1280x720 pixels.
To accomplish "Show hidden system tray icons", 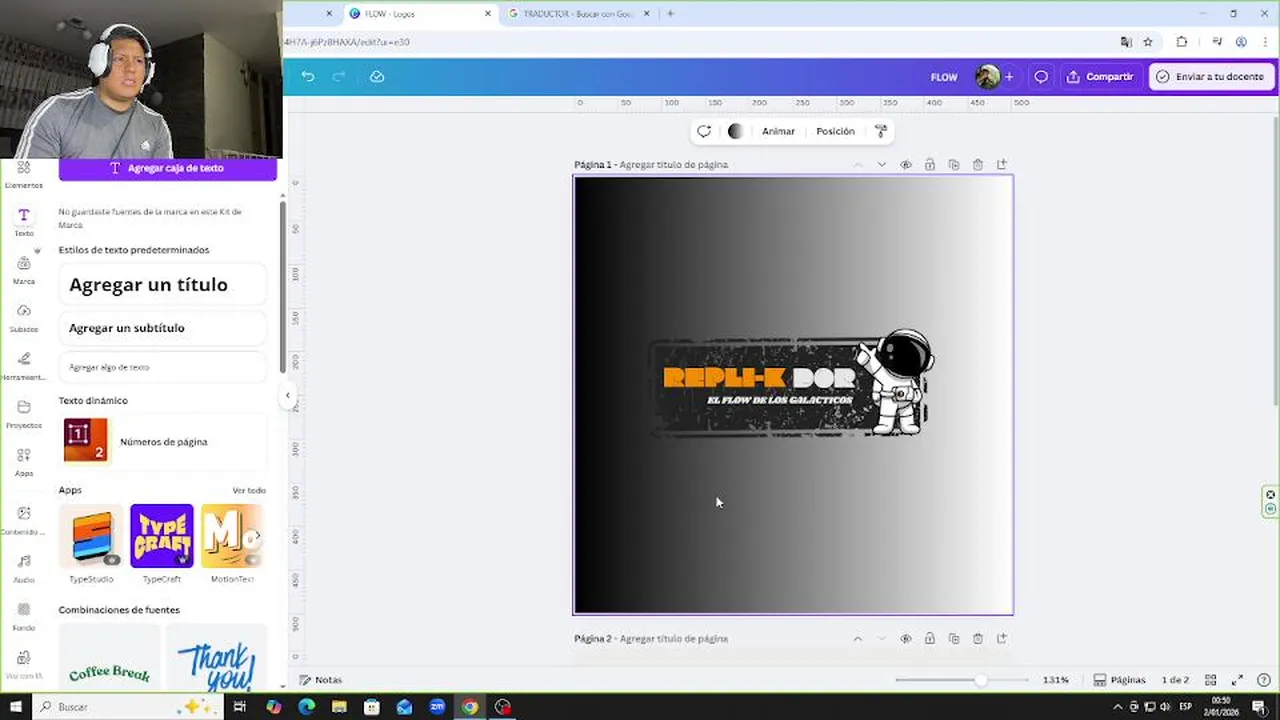I will coord(1118,707).
